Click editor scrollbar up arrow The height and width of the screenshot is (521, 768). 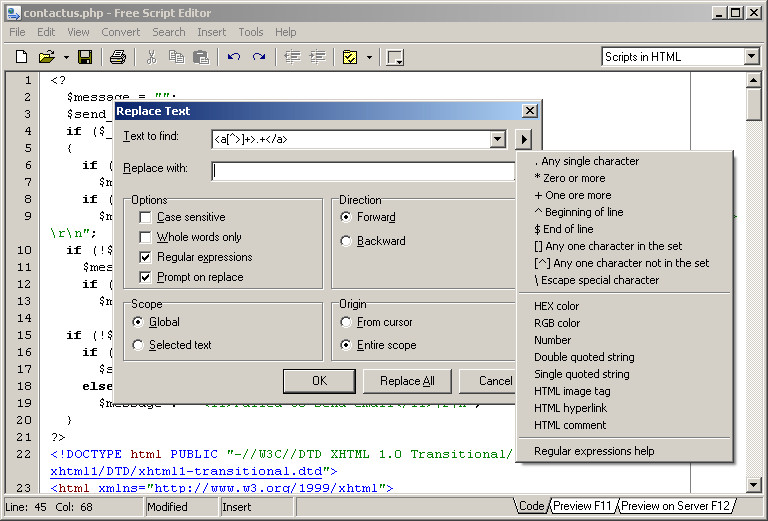[x=753, y=79]
